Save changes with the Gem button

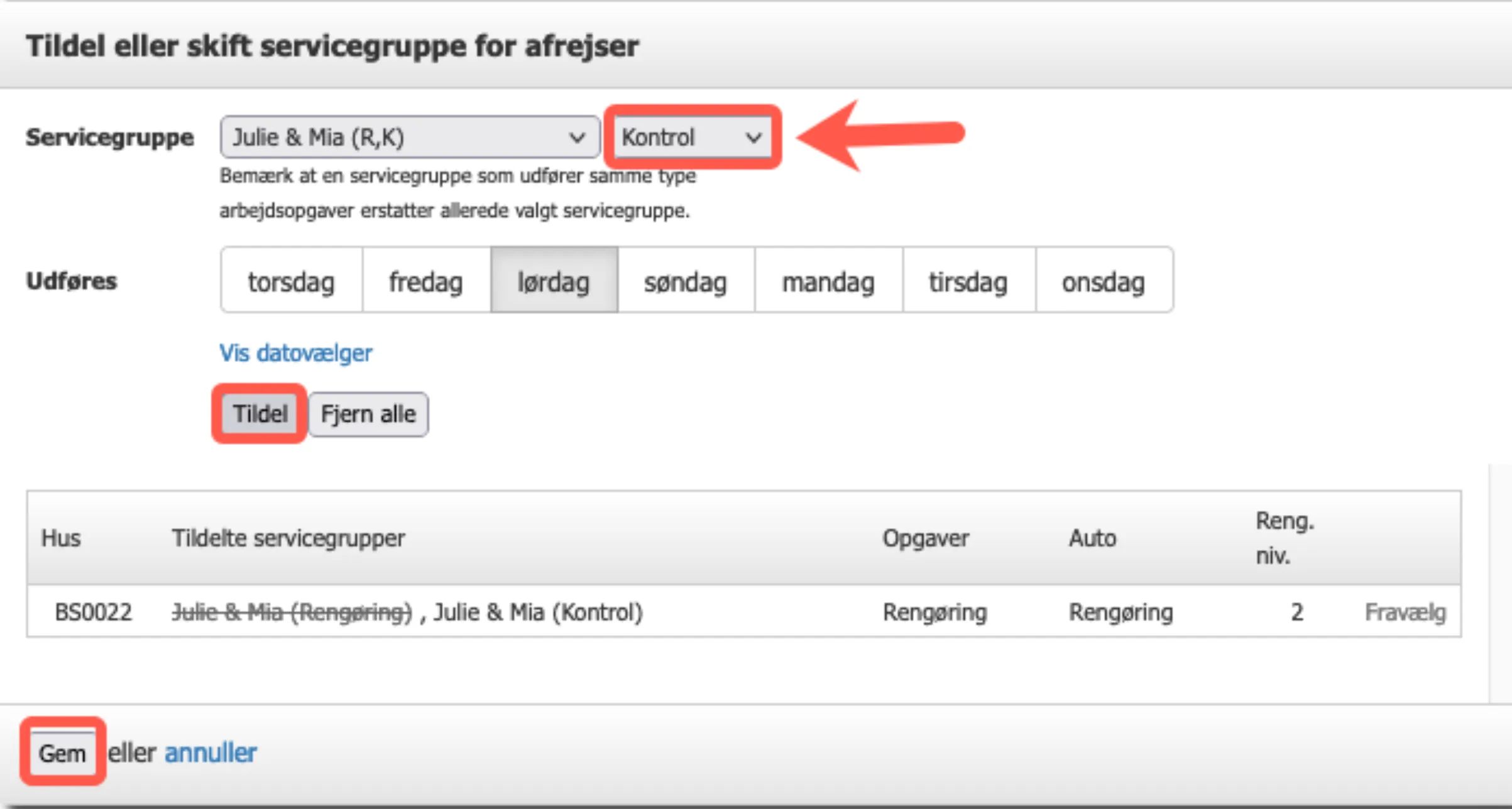tap(62, 752)
